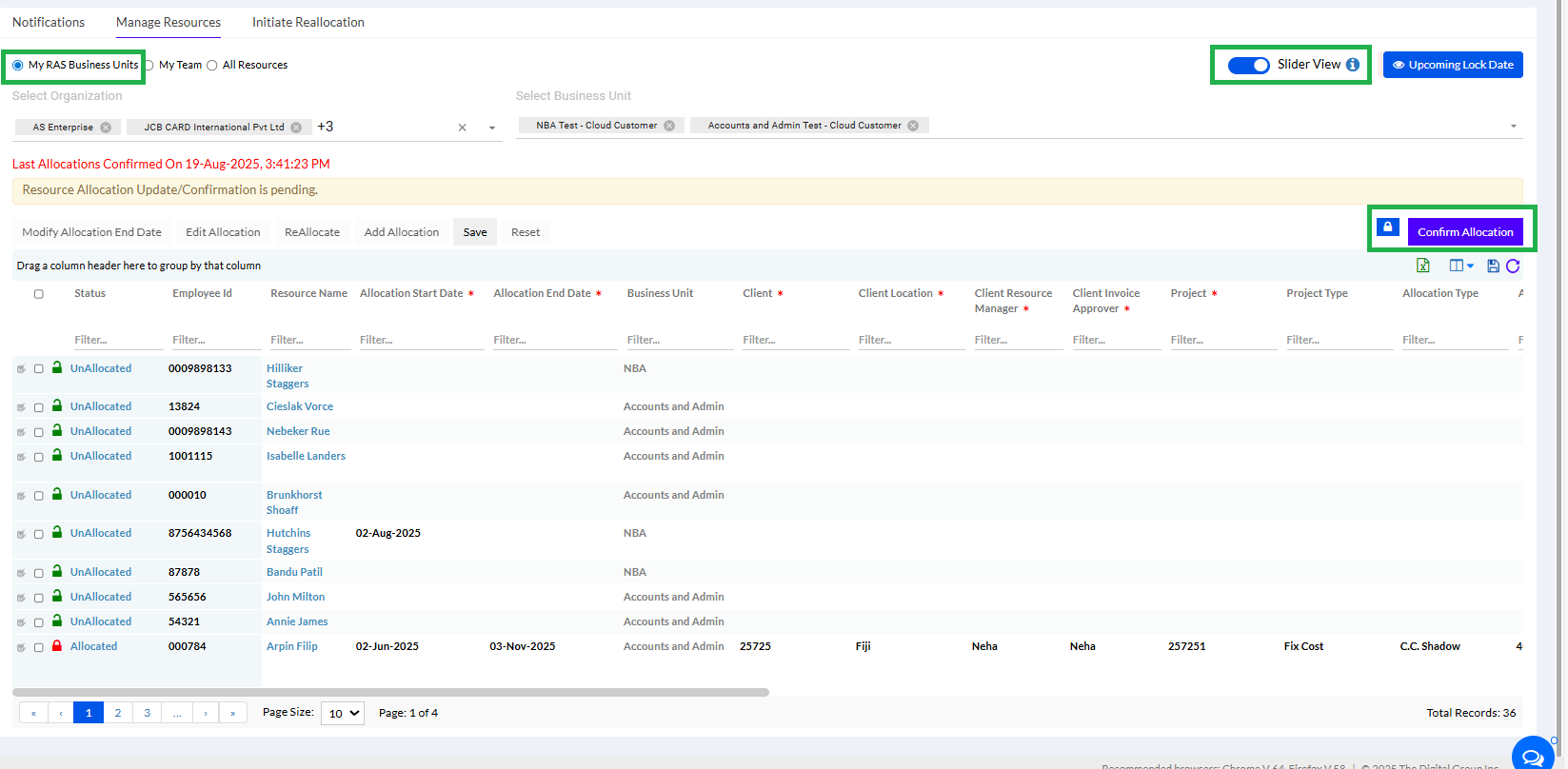
Task: Turn off the Slider View toggle
Action: point(1248,65)
